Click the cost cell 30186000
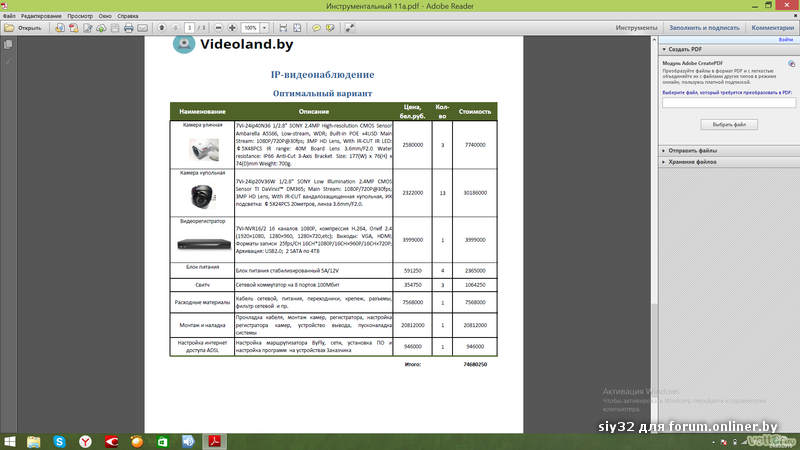Viewport: 800px width, 450px height. click(x=475, y=193)
